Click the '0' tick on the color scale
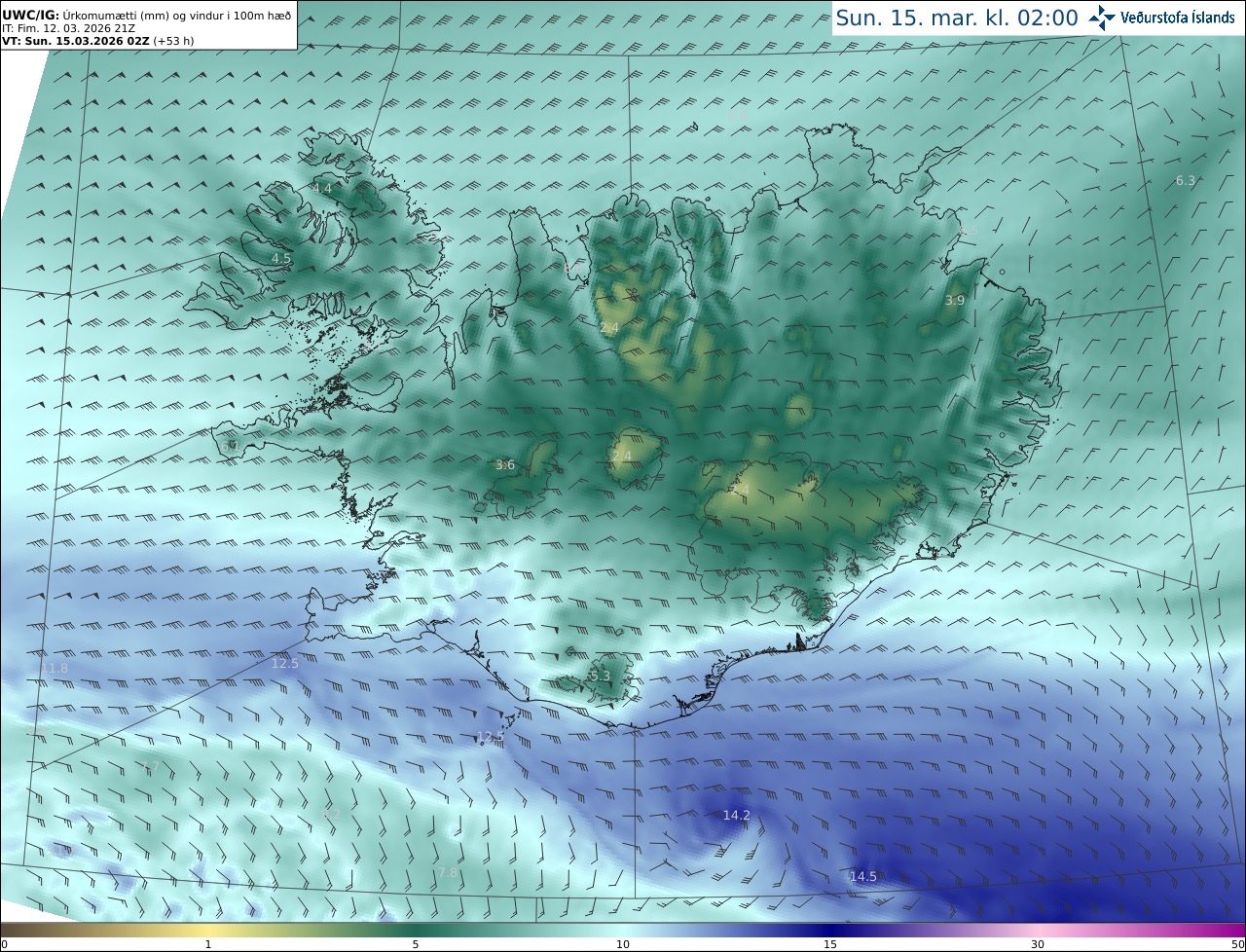1246x952 pixels. point(4,944)
